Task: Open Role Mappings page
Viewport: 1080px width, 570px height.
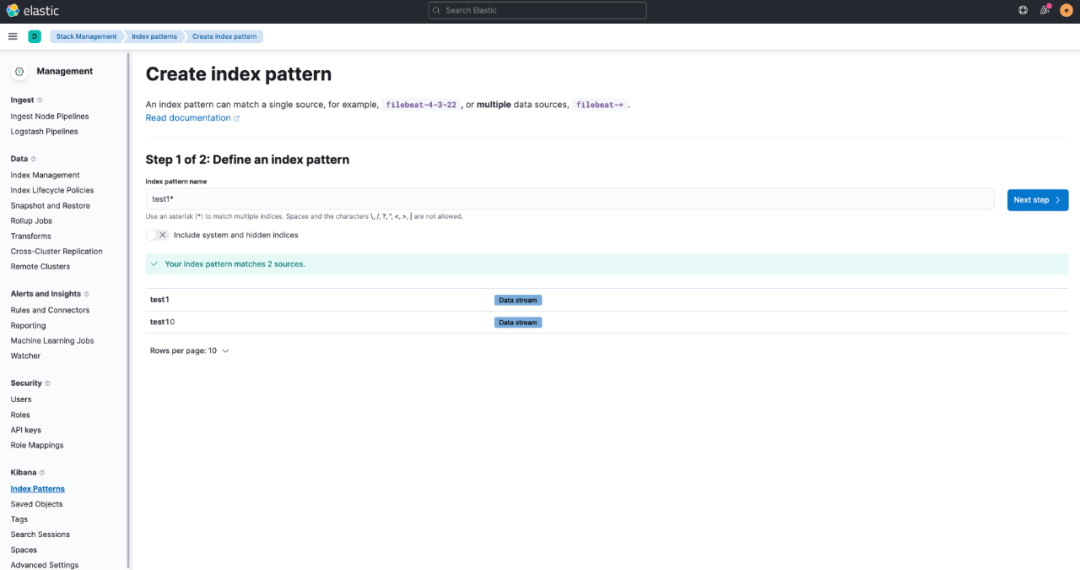Action: 37,445
